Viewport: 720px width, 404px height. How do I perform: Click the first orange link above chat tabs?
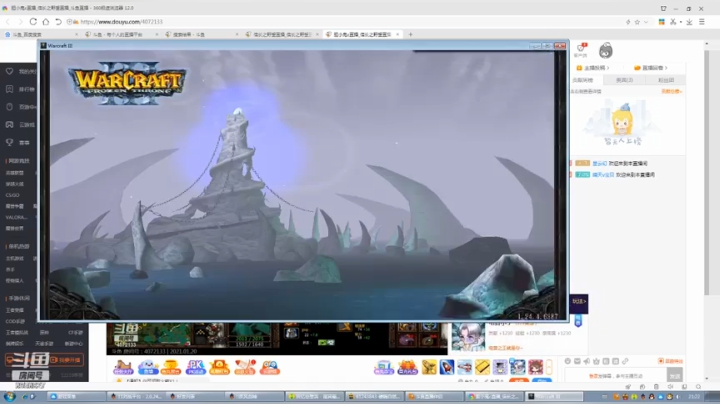point(592,68)
